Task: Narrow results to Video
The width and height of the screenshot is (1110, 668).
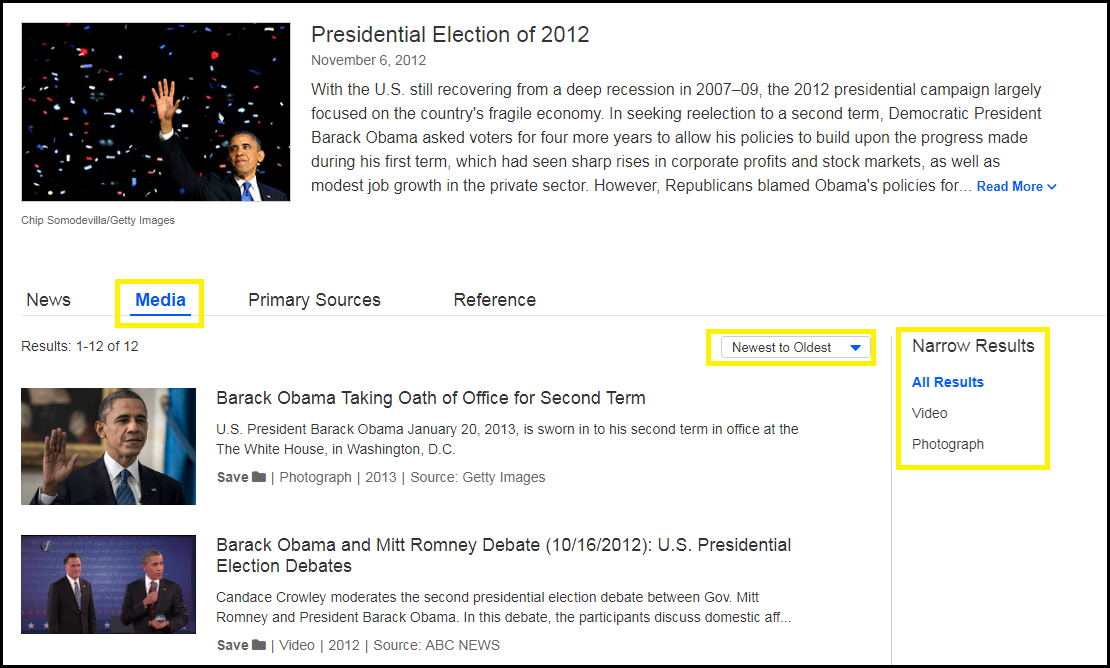Action: pyautogui.click(x=929, y=413)
